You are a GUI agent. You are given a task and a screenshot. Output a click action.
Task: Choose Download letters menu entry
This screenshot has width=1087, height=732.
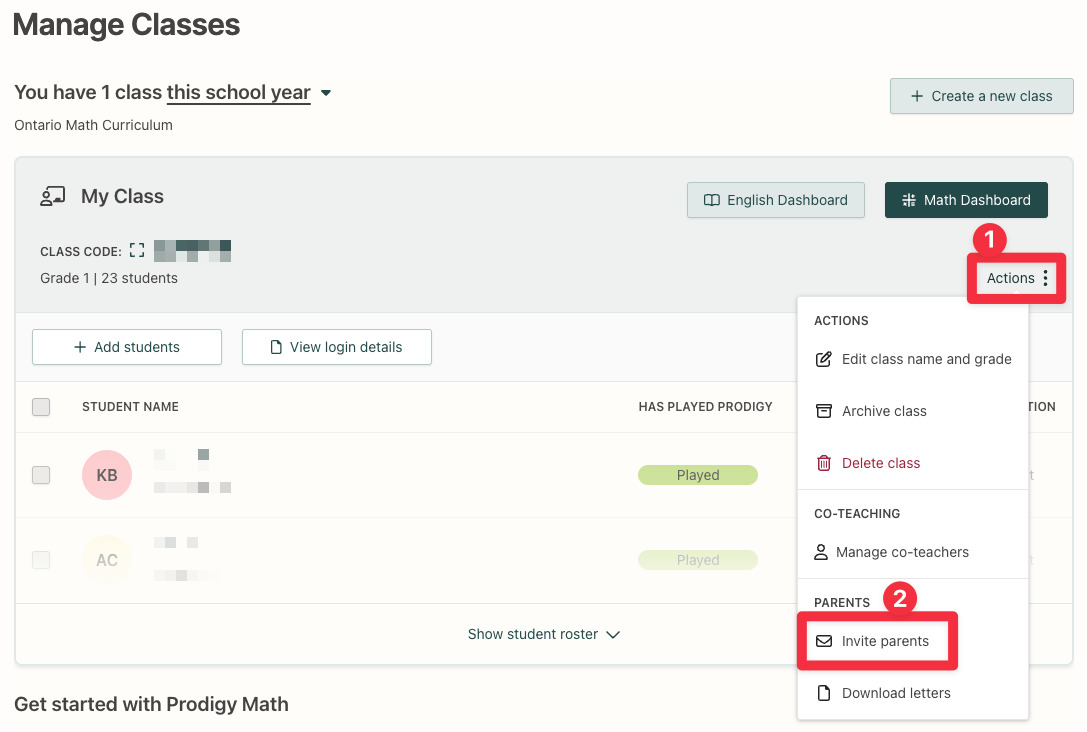(896, 693)
